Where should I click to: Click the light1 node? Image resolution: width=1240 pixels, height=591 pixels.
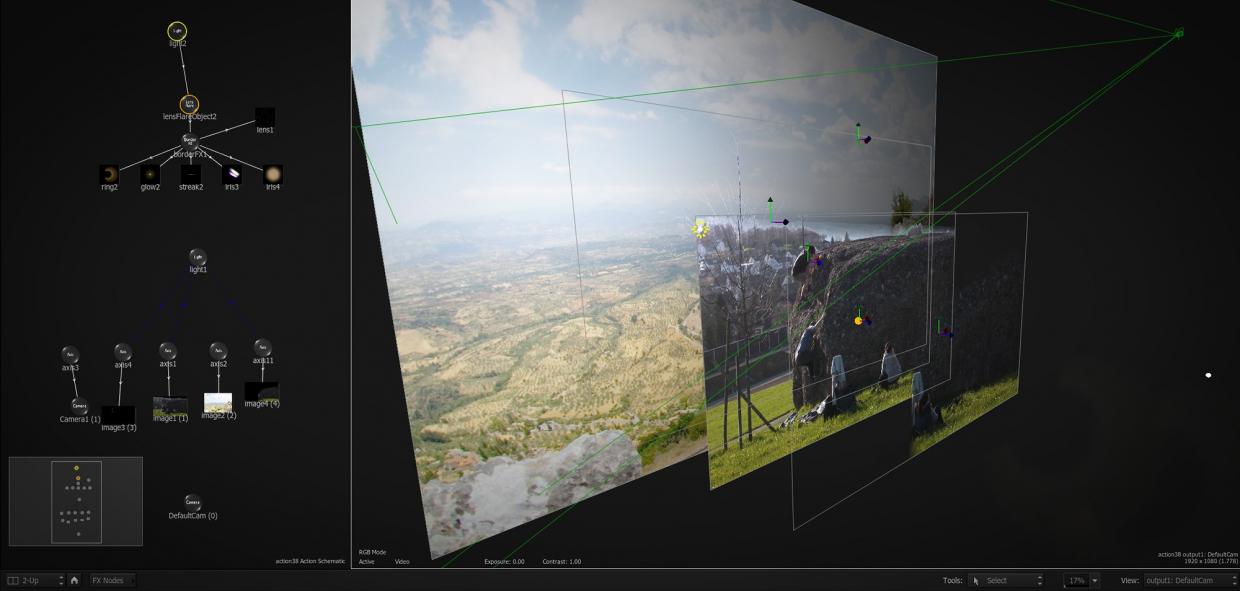coord(198,258)
